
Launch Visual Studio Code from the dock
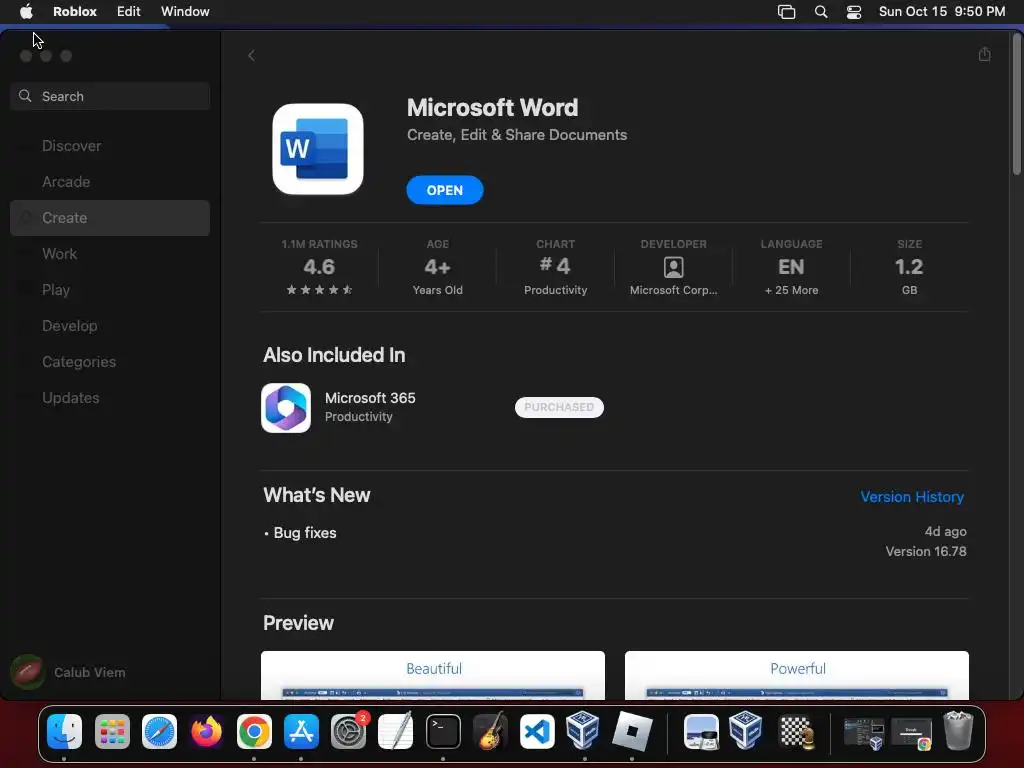coord(537,731)
